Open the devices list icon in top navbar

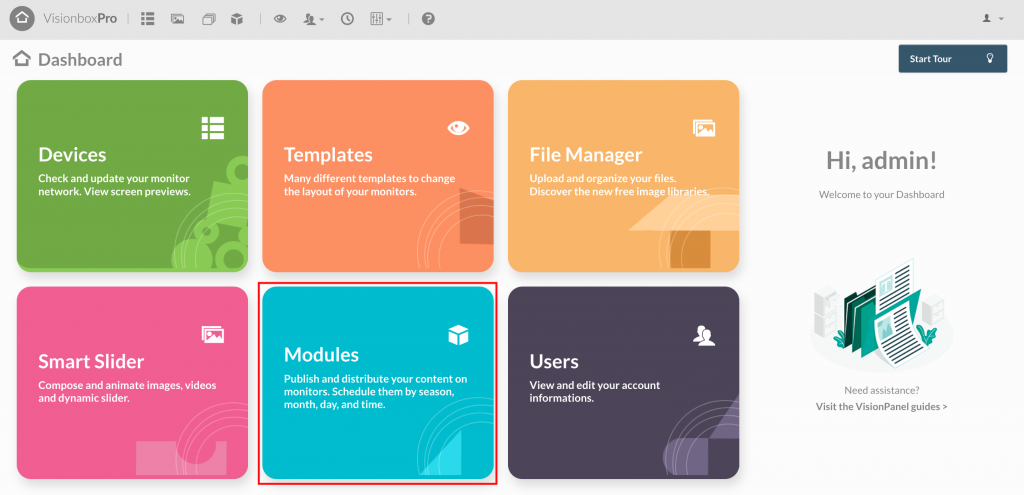tap(148, 19)
